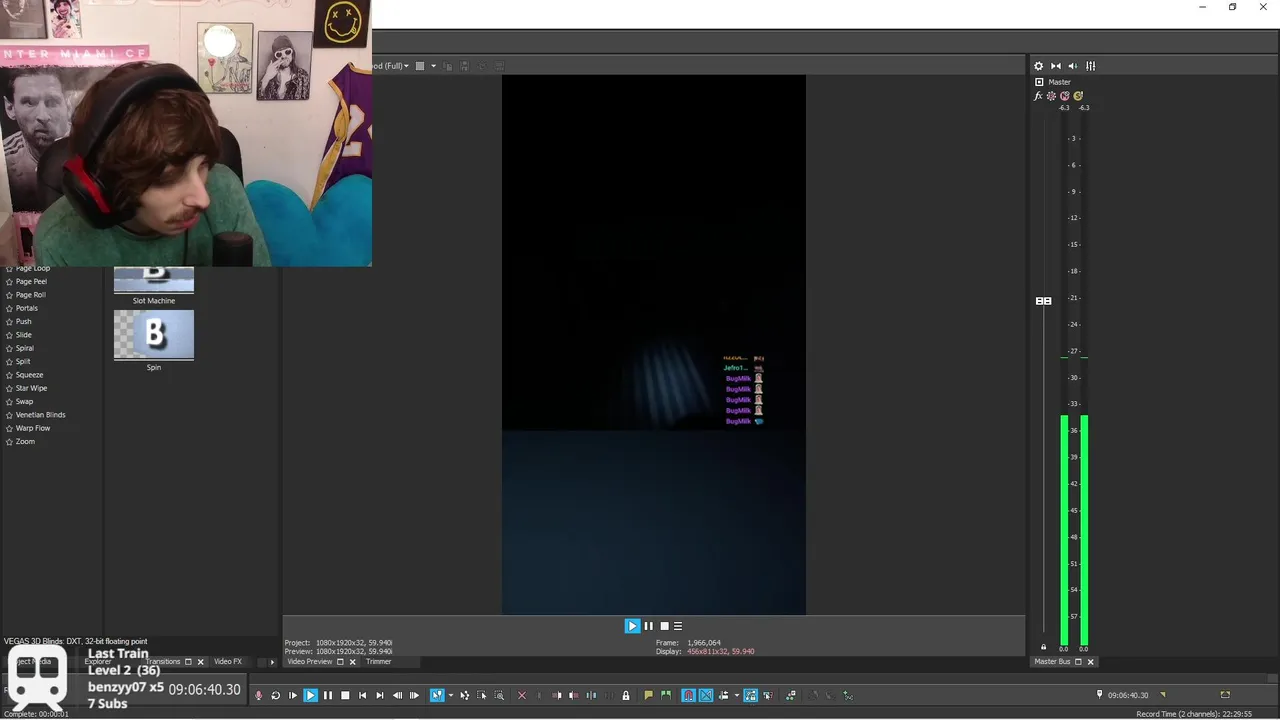Stop playback in the timeline transport
This screenshot has width=1280, height=720.
point(345,695)
